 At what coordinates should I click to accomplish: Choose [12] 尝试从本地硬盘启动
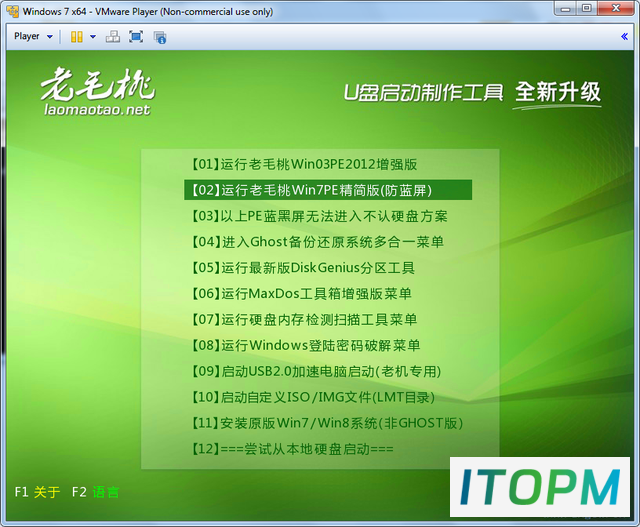point(292,449)
